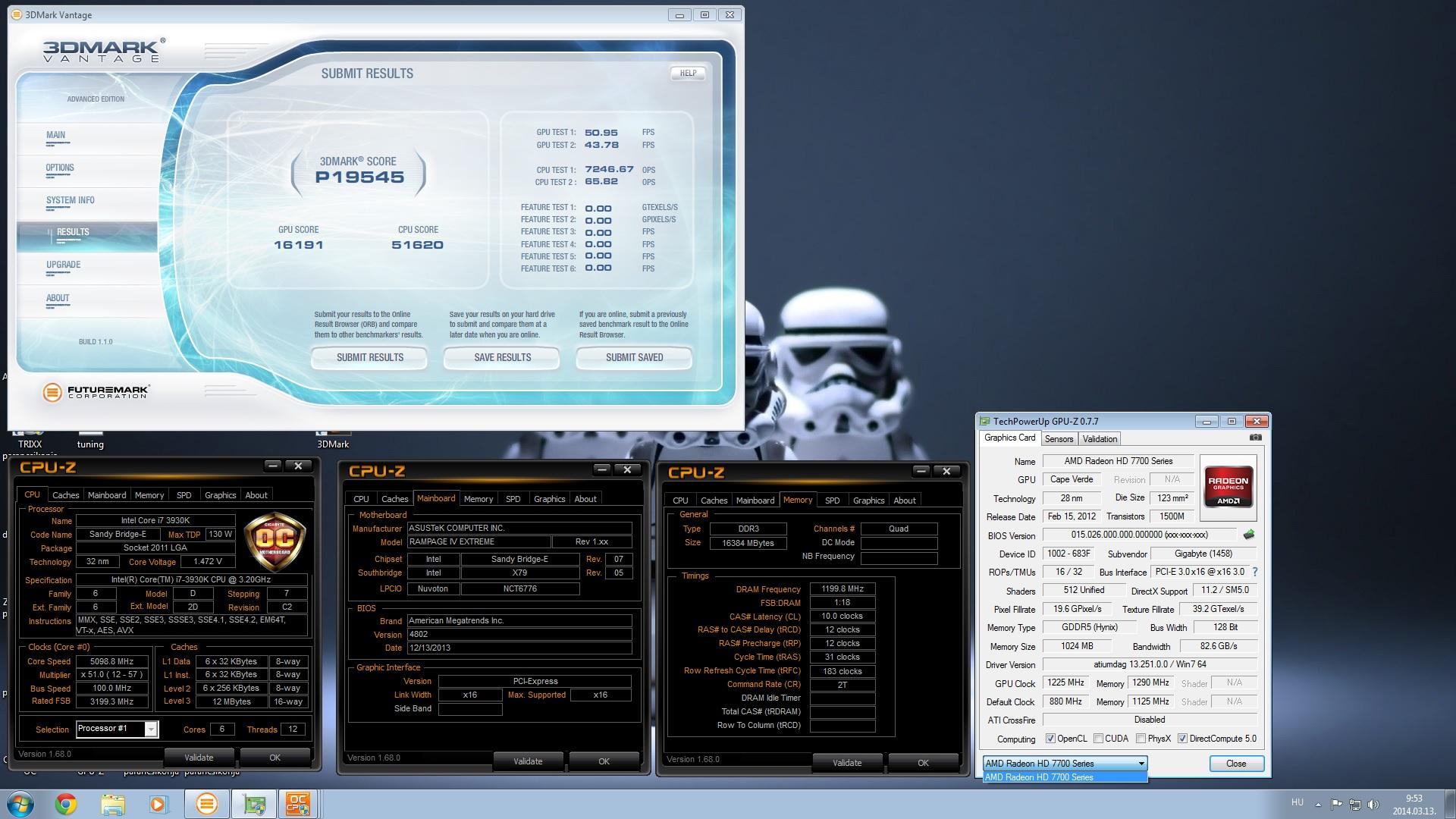Click the Bus Interface question mark icon
The image size is (1456, 819).
[x=1255, y=572]
